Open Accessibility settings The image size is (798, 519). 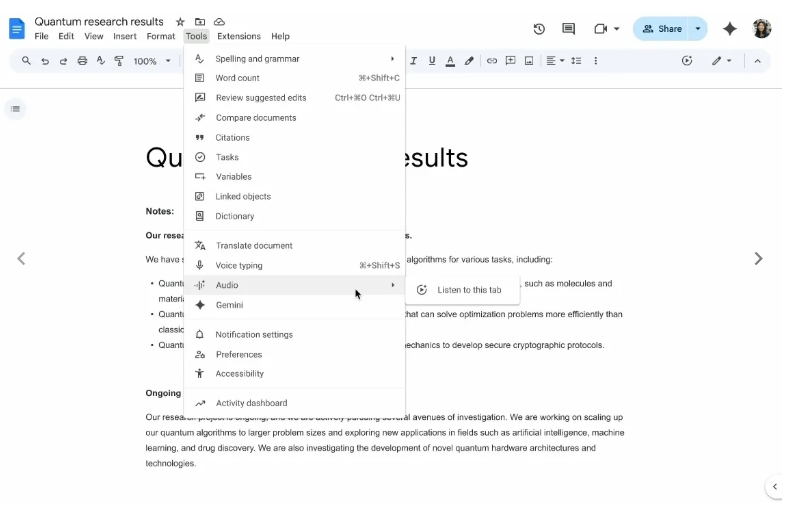pyautogui.click(x=295, y=373)
